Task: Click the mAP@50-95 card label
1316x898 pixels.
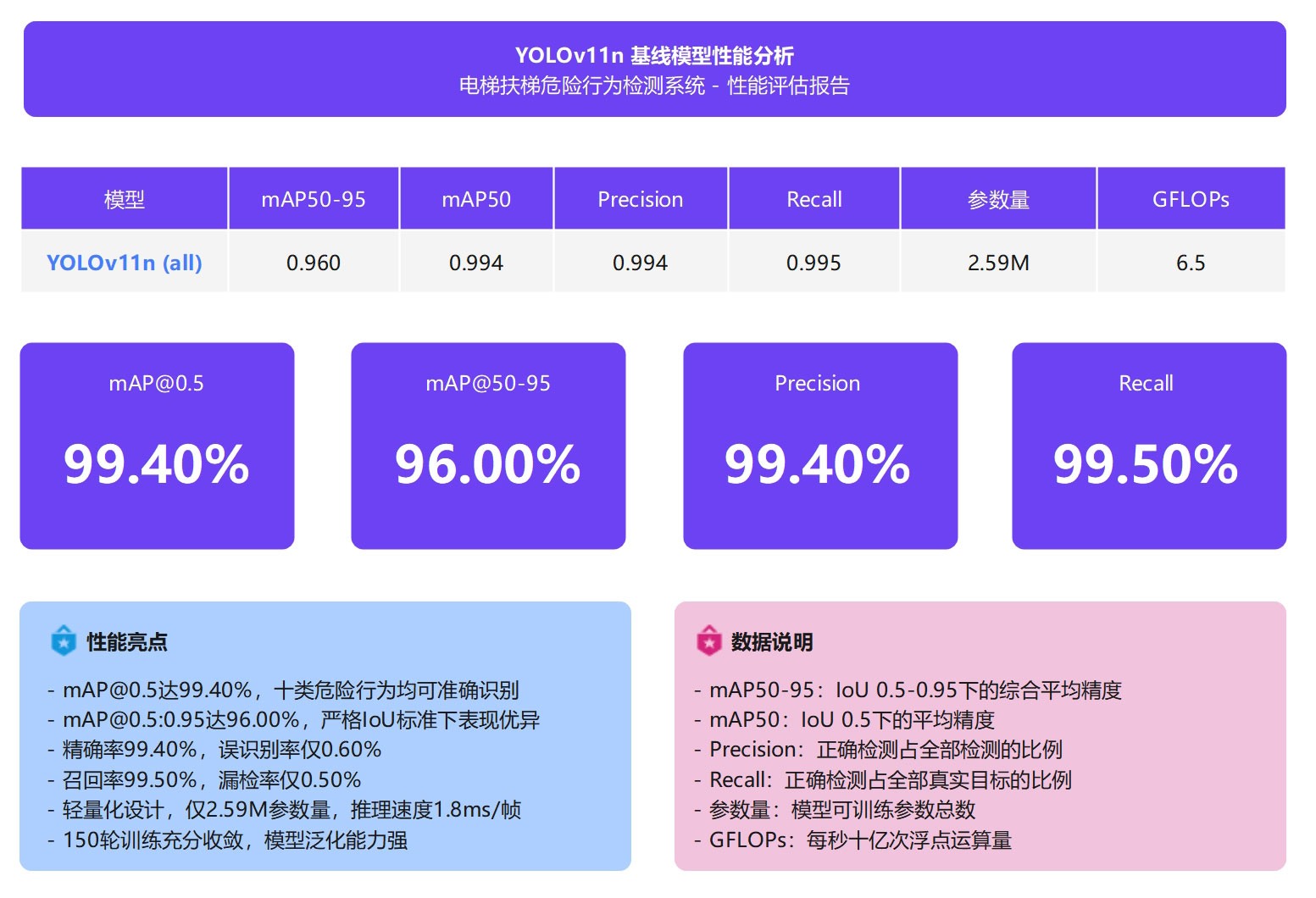Action: 488,384
